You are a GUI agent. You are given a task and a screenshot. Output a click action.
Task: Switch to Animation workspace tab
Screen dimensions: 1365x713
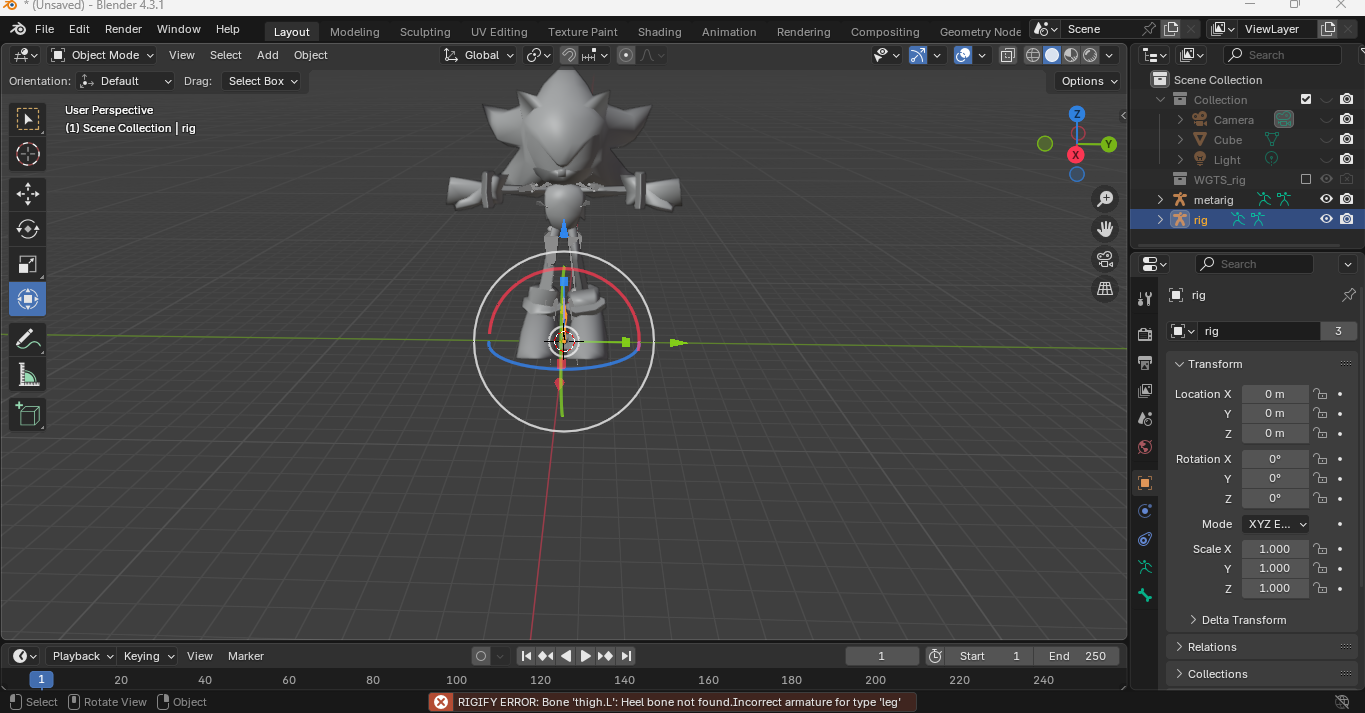click(x=729, y=32)
